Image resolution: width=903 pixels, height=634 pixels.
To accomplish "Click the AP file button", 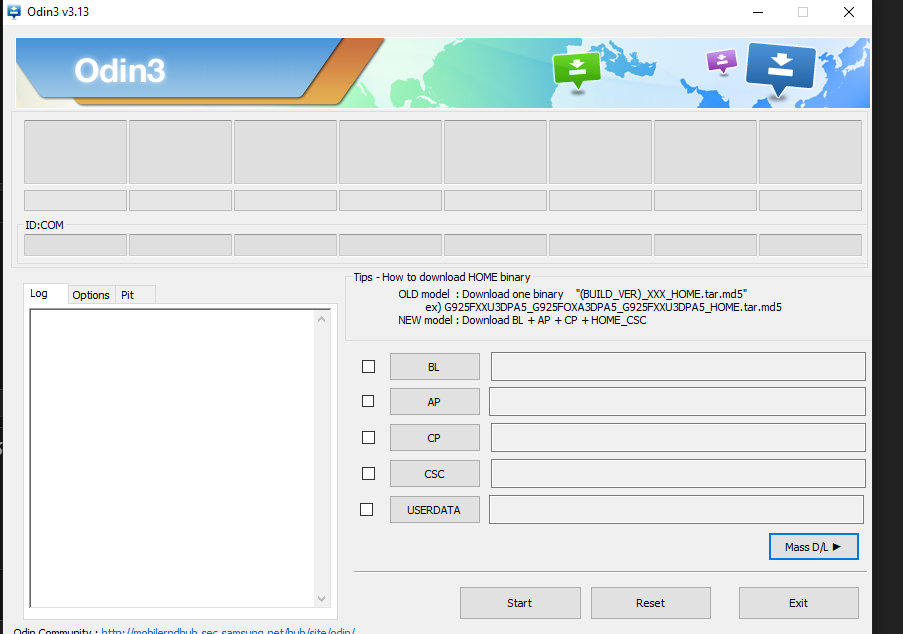I will (435, 402).
